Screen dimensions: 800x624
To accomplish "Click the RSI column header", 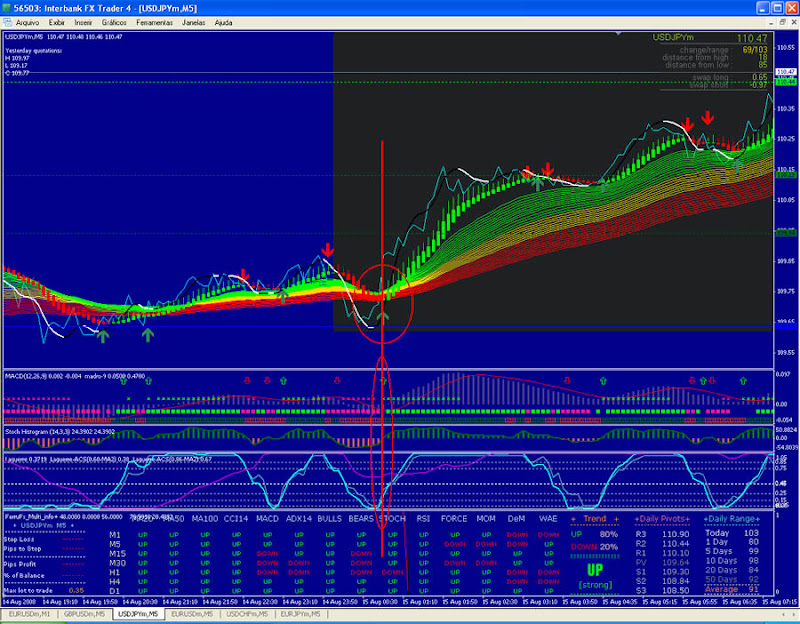I will click(423, 519).
